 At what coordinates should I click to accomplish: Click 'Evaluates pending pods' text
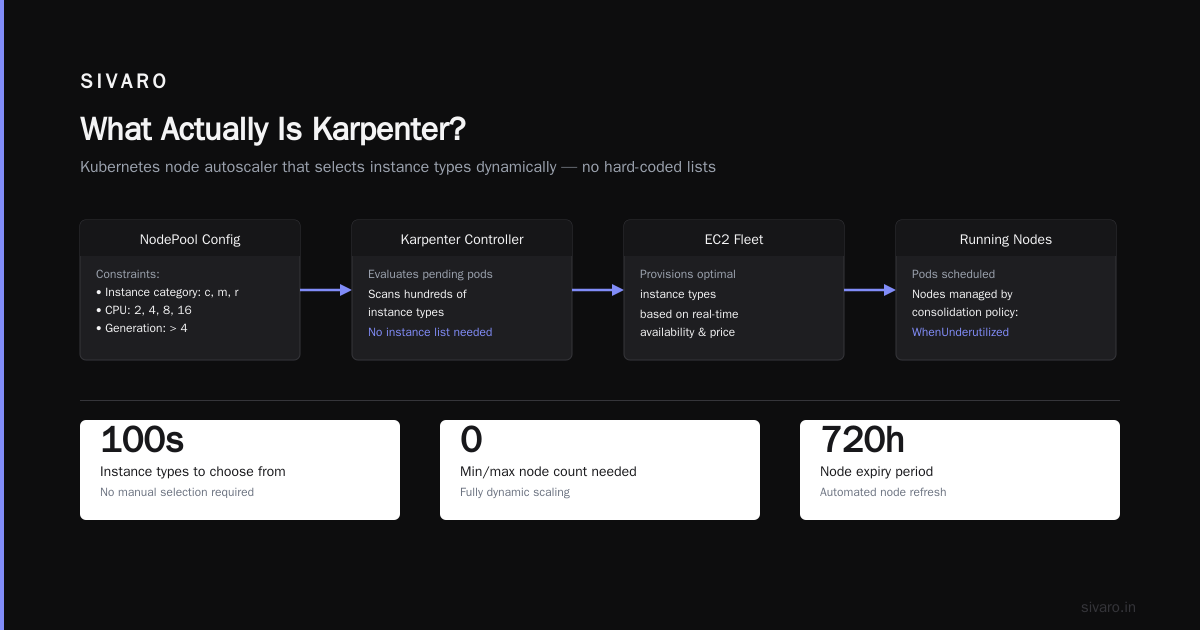pyautogui.click(x=430, y=274)
